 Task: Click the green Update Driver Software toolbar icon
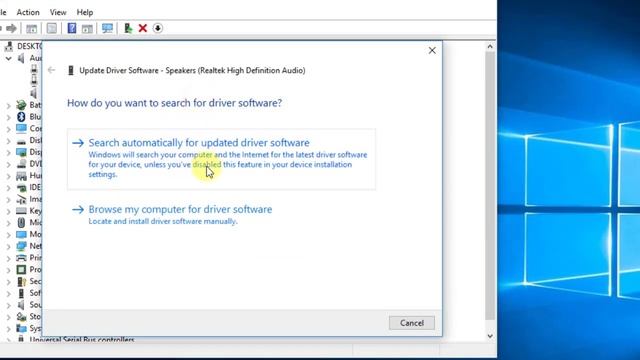[x=128, y=28]
